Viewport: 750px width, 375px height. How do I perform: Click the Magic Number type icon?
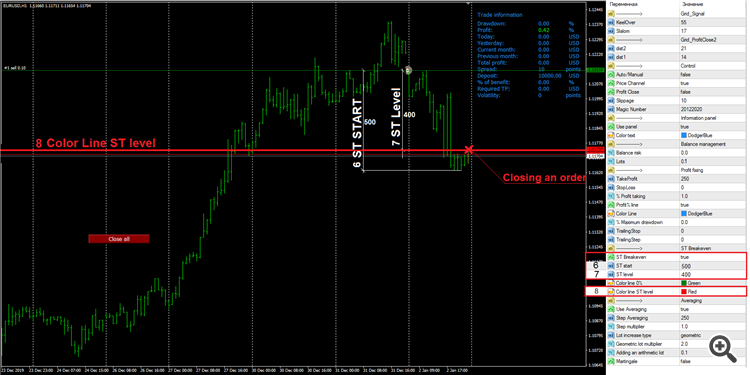coord(610,109)
